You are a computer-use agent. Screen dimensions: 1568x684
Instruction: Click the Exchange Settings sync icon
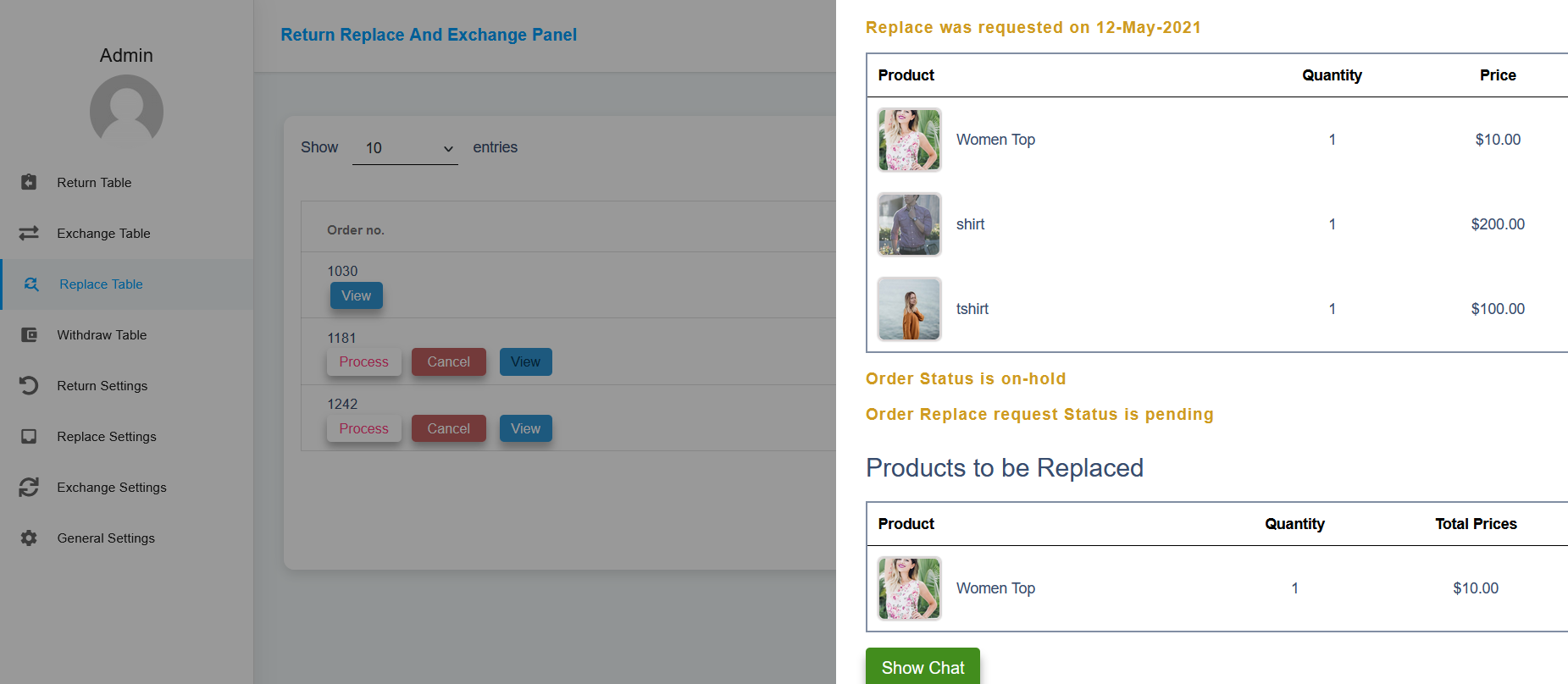click(29, 487)
